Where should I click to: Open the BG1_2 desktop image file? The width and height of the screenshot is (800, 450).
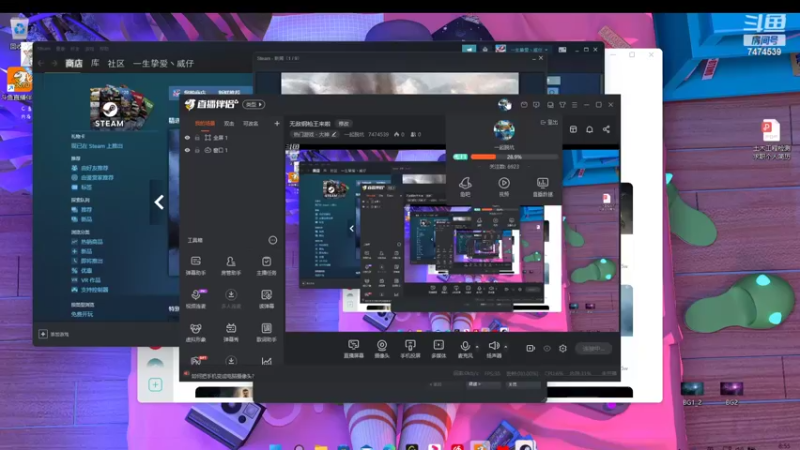pos(692,393)
